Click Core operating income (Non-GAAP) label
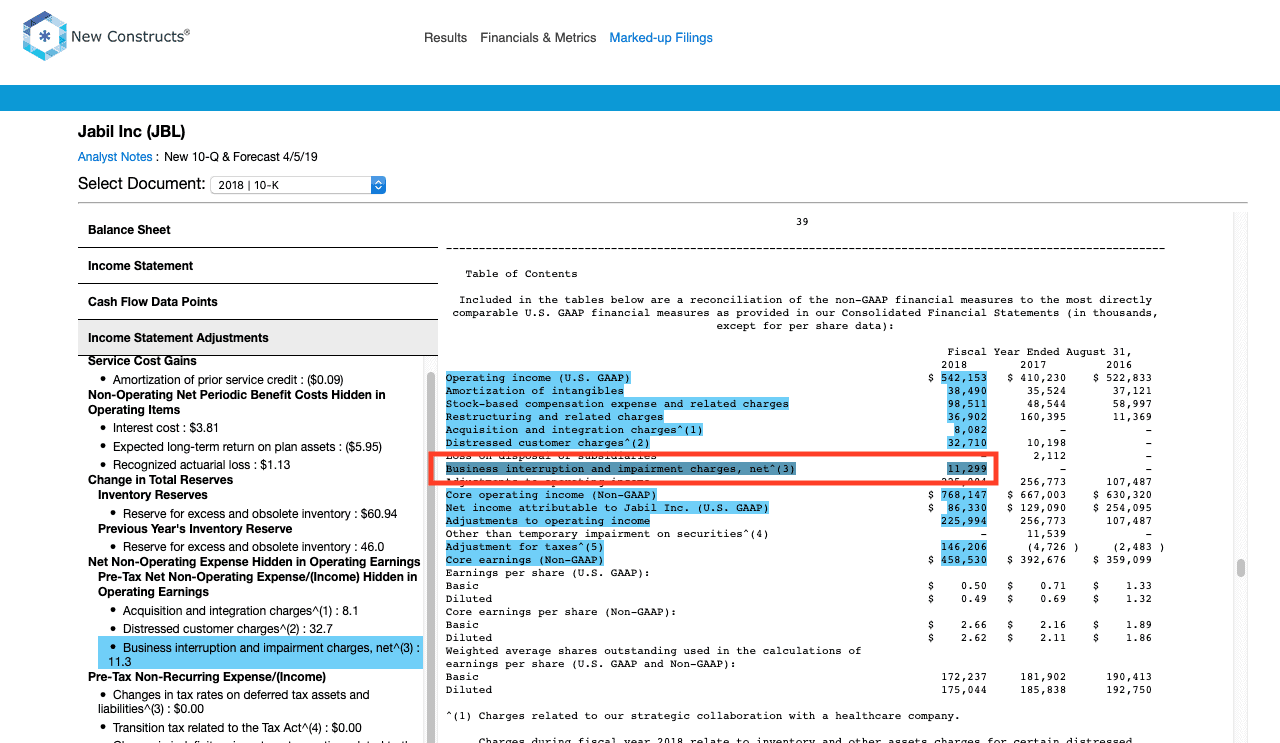The width and height of the screenshot is (1280, 743). (551, 495)
